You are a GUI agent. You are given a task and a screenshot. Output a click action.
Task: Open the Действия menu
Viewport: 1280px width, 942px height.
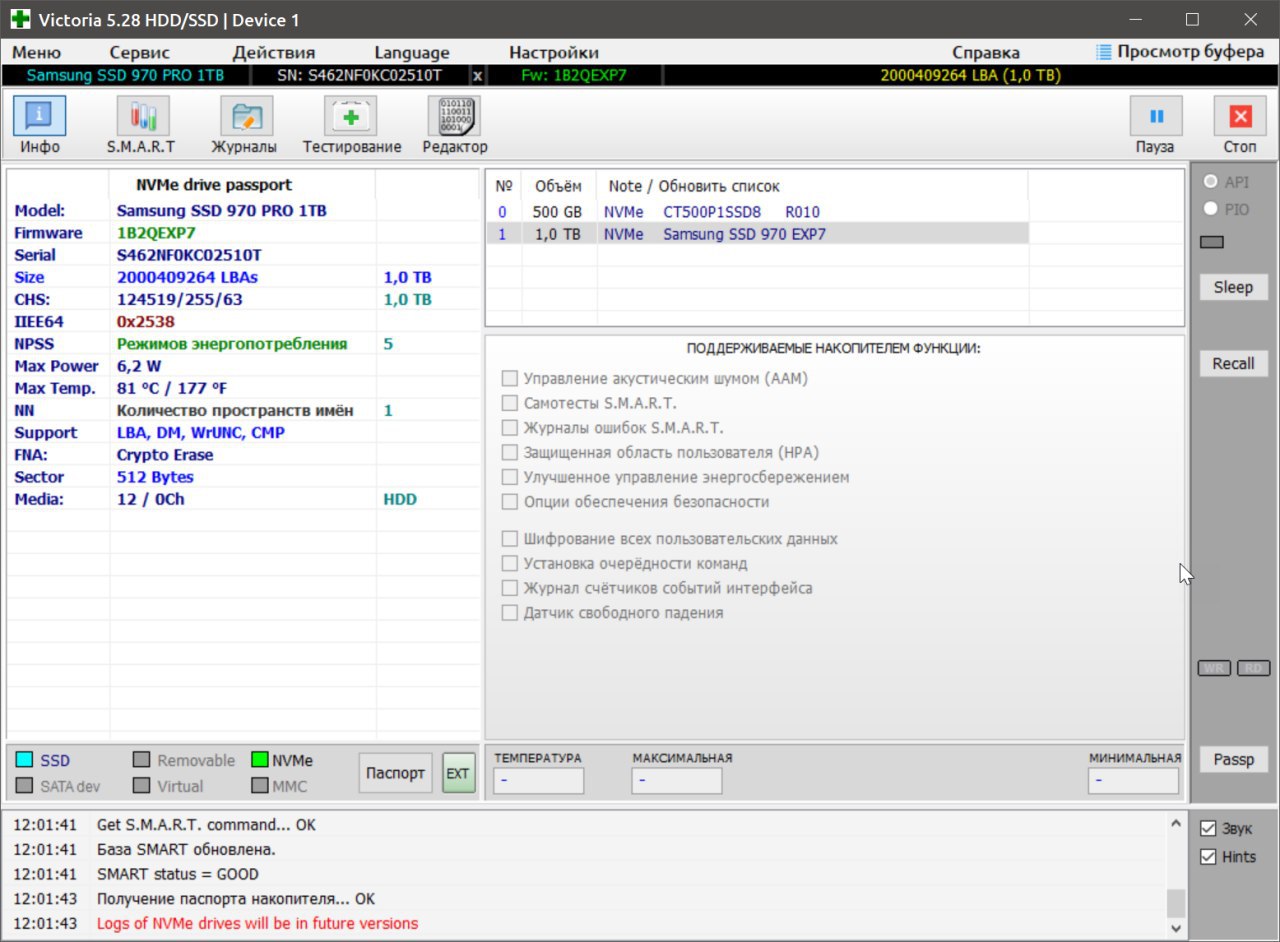273,53
